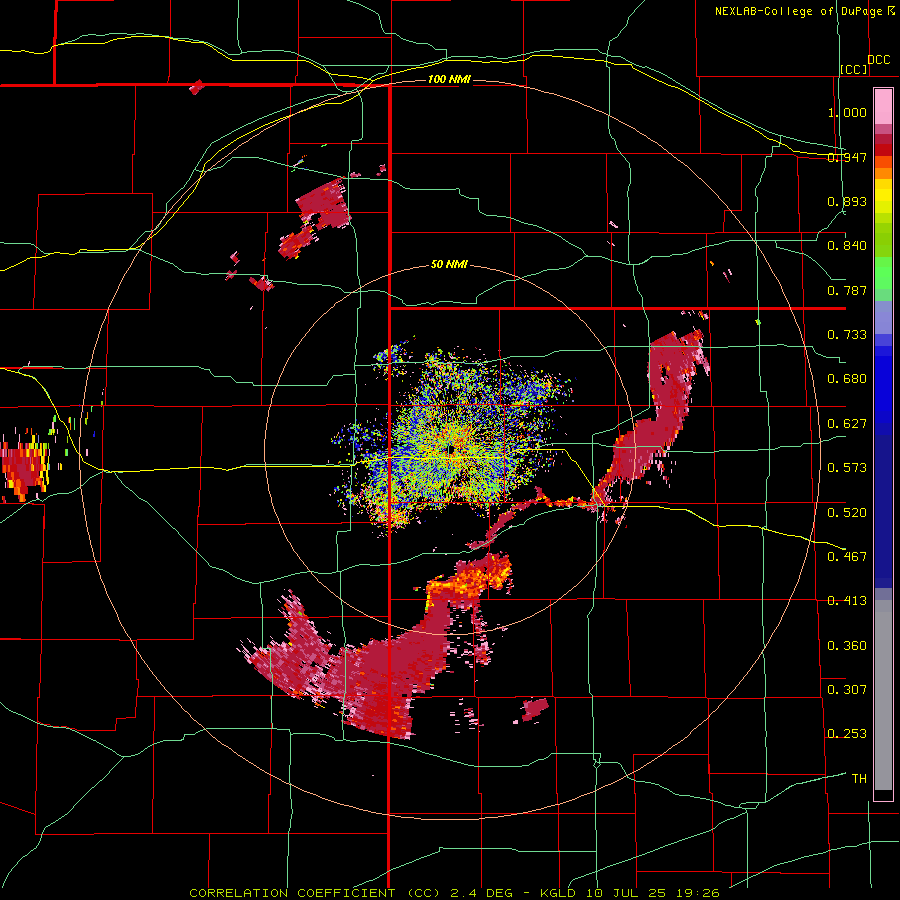Select the 0.253 scale value
900x900 pixels.
tap(847, 734)
